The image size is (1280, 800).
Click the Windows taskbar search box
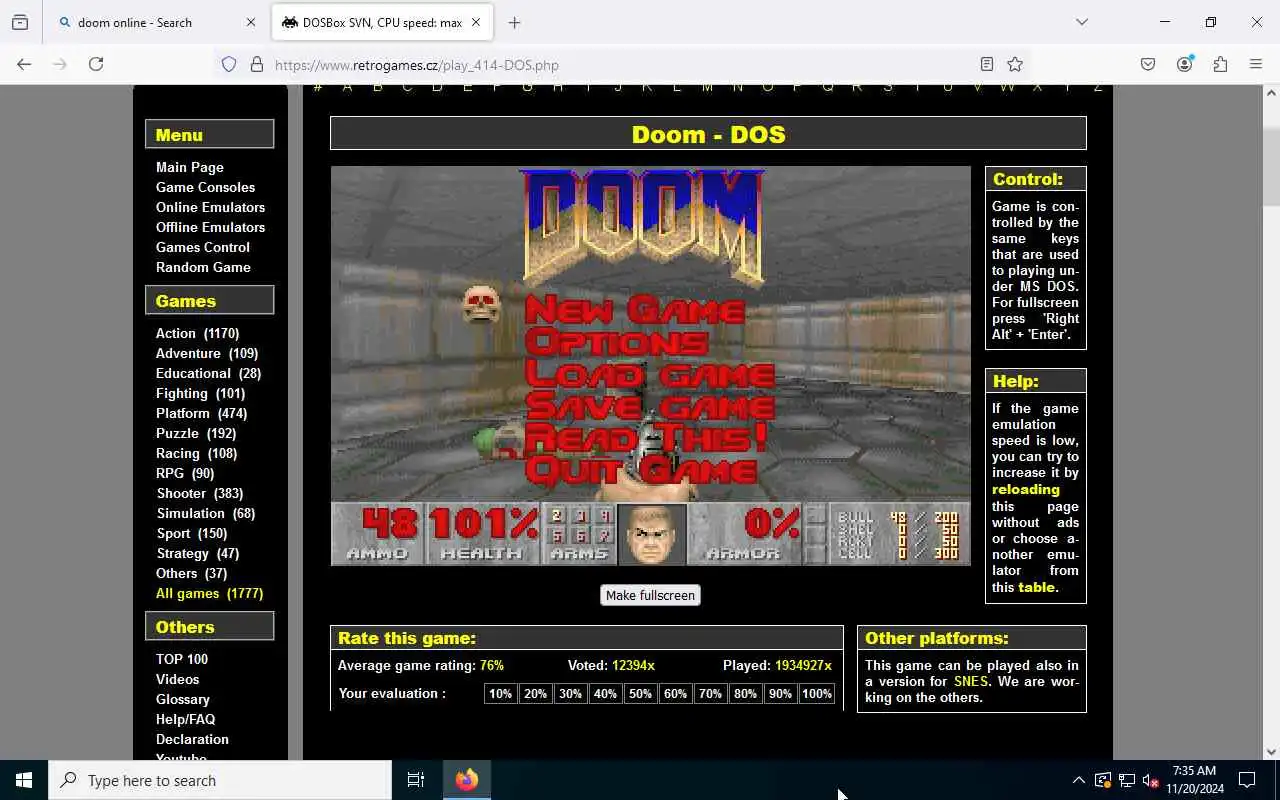click(220, 780)
